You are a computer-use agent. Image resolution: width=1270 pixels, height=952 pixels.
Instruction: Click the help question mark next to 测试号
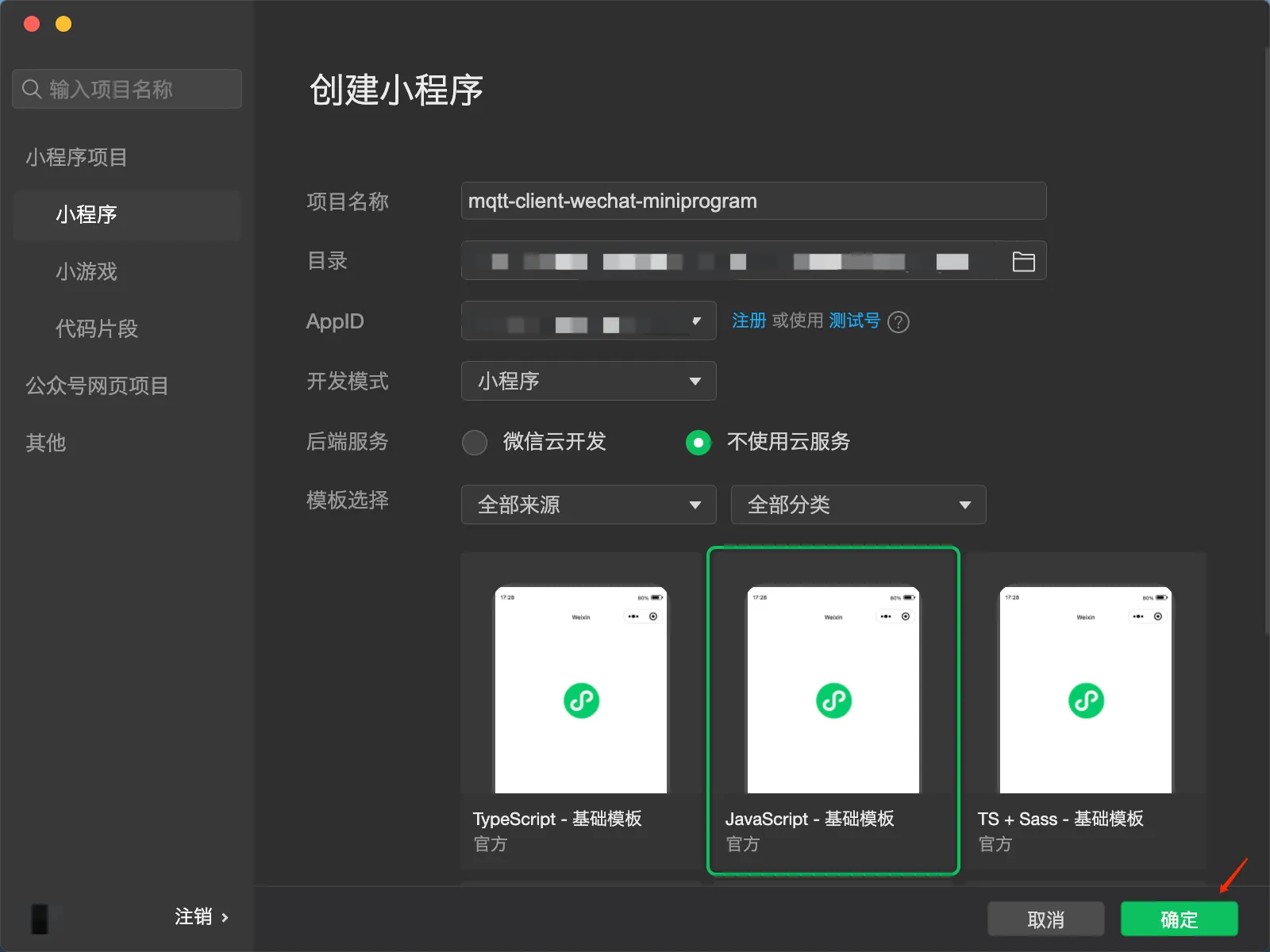pyautogui.click(x=898, y=321)
